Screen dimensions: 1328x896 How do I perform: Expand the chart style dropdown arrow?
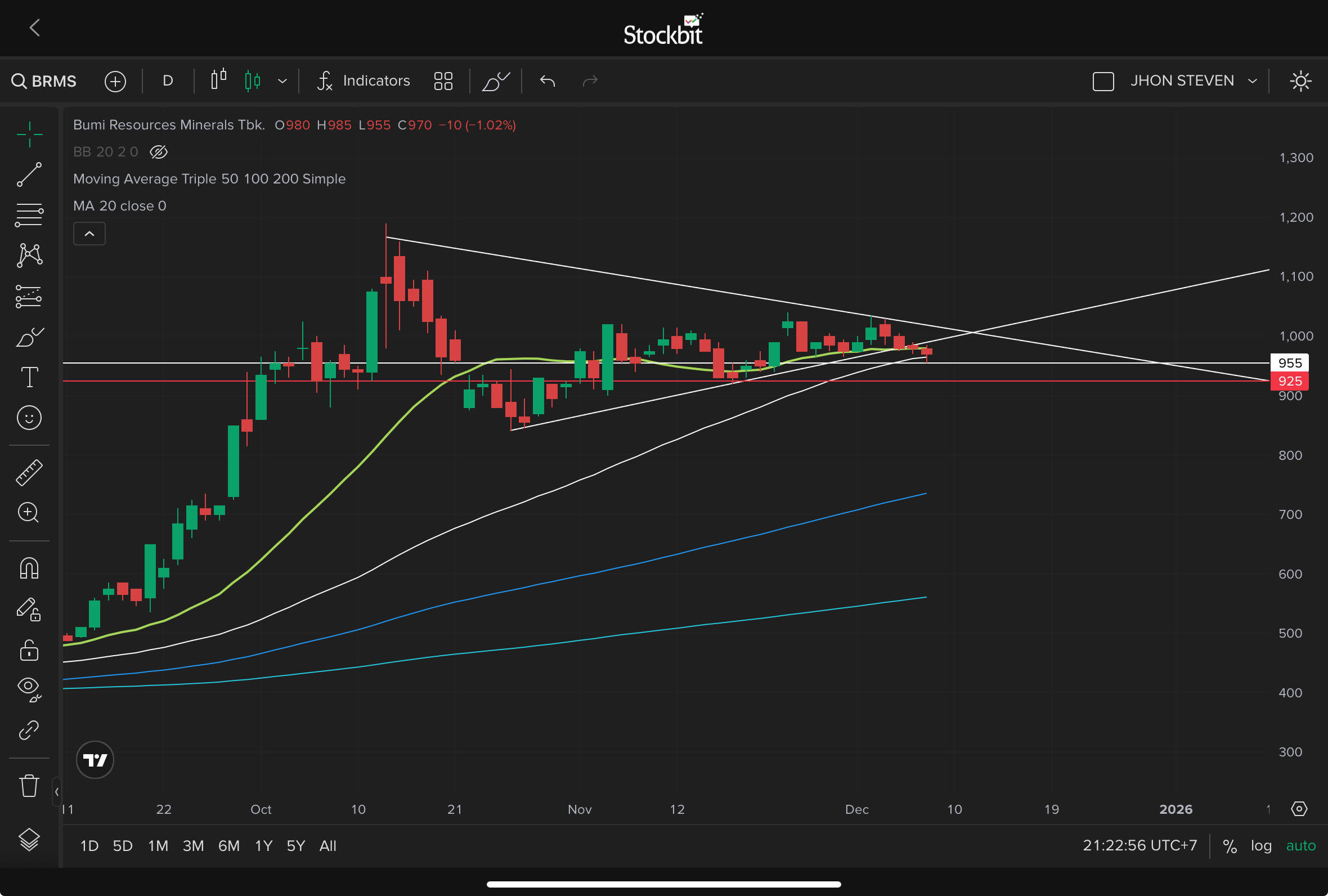coord(282,81)
